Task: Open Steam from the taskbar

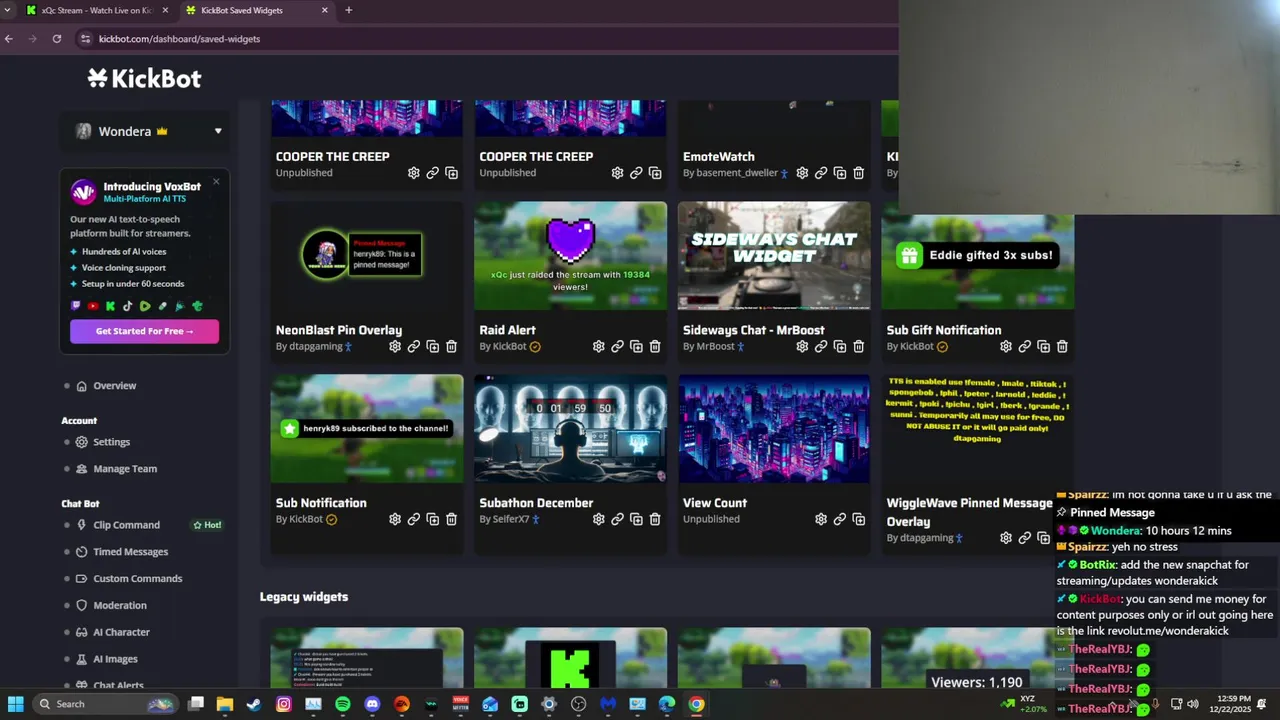Action: click(254, 704)
